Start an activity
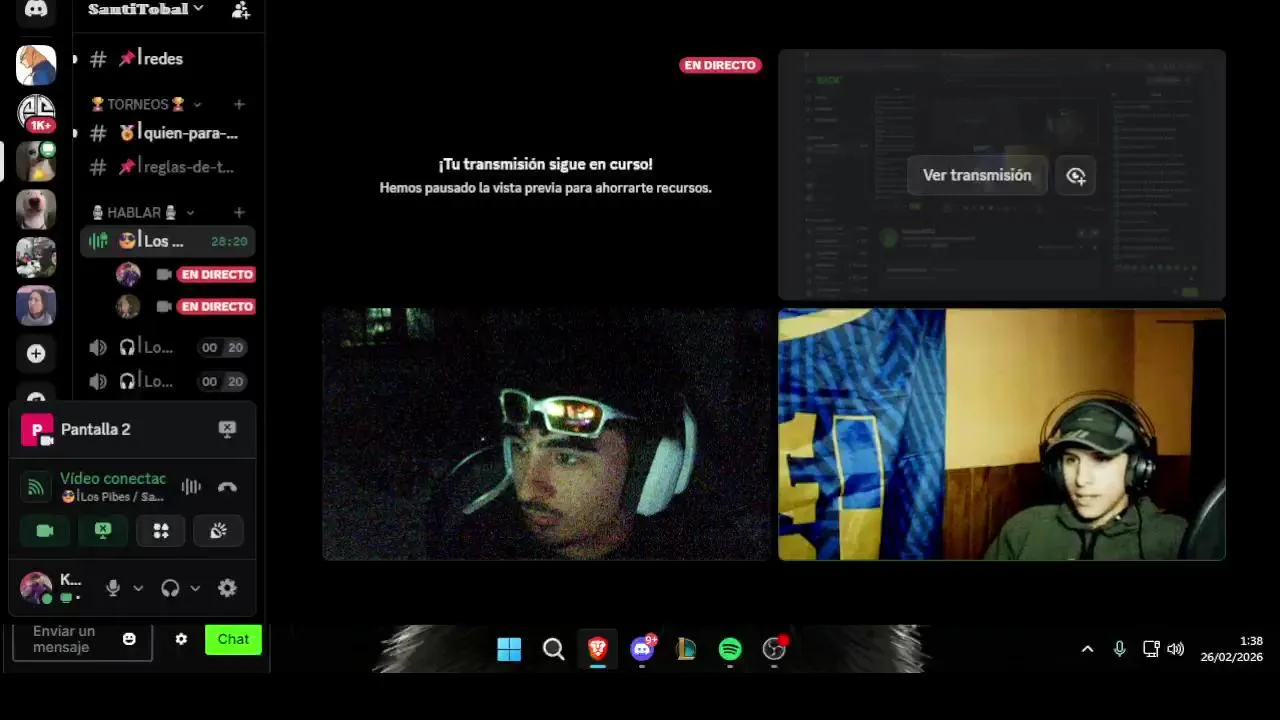The width and height of the screenshot is (1280, 720). 160,531
